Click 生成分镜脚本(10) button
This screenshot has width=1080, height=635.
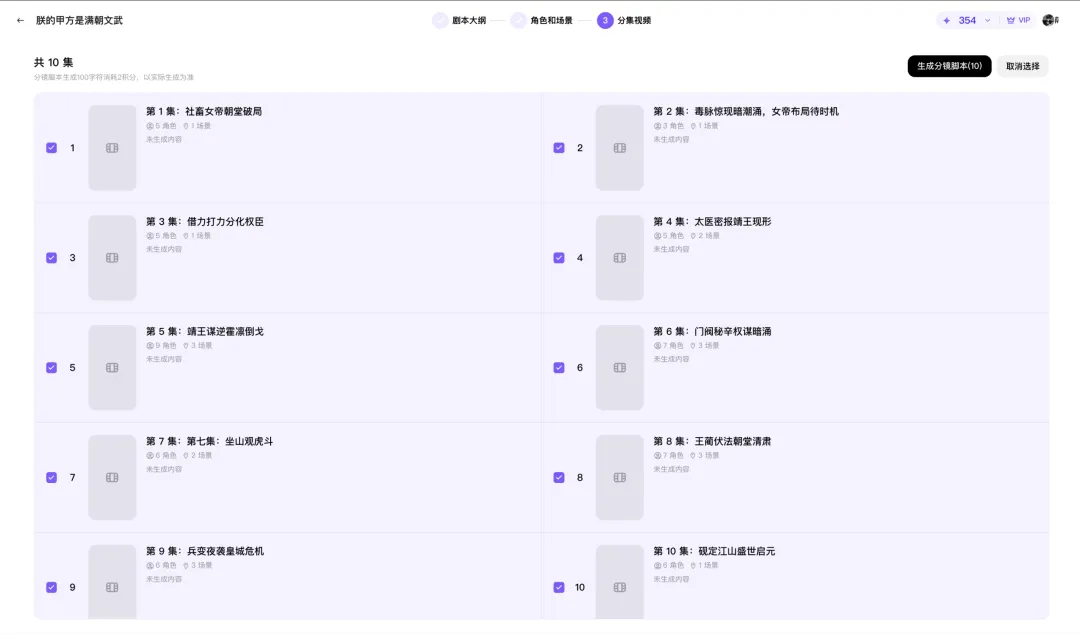[x=949, y=66]
